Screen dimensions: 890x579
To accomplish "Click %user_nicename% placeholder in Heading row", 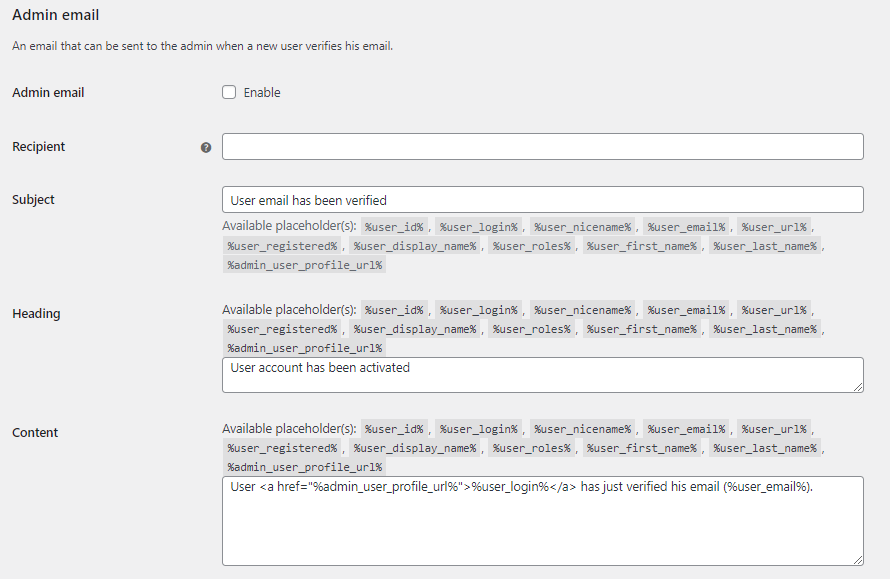I will 582,311.
